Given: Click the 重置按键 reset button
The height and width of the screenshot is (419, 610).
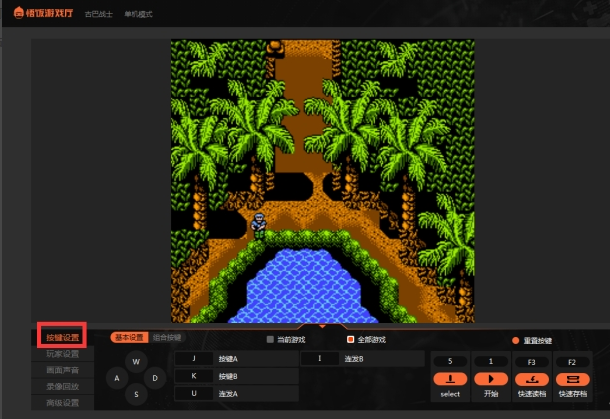Looking at the screenshot, I should point(516,340).
